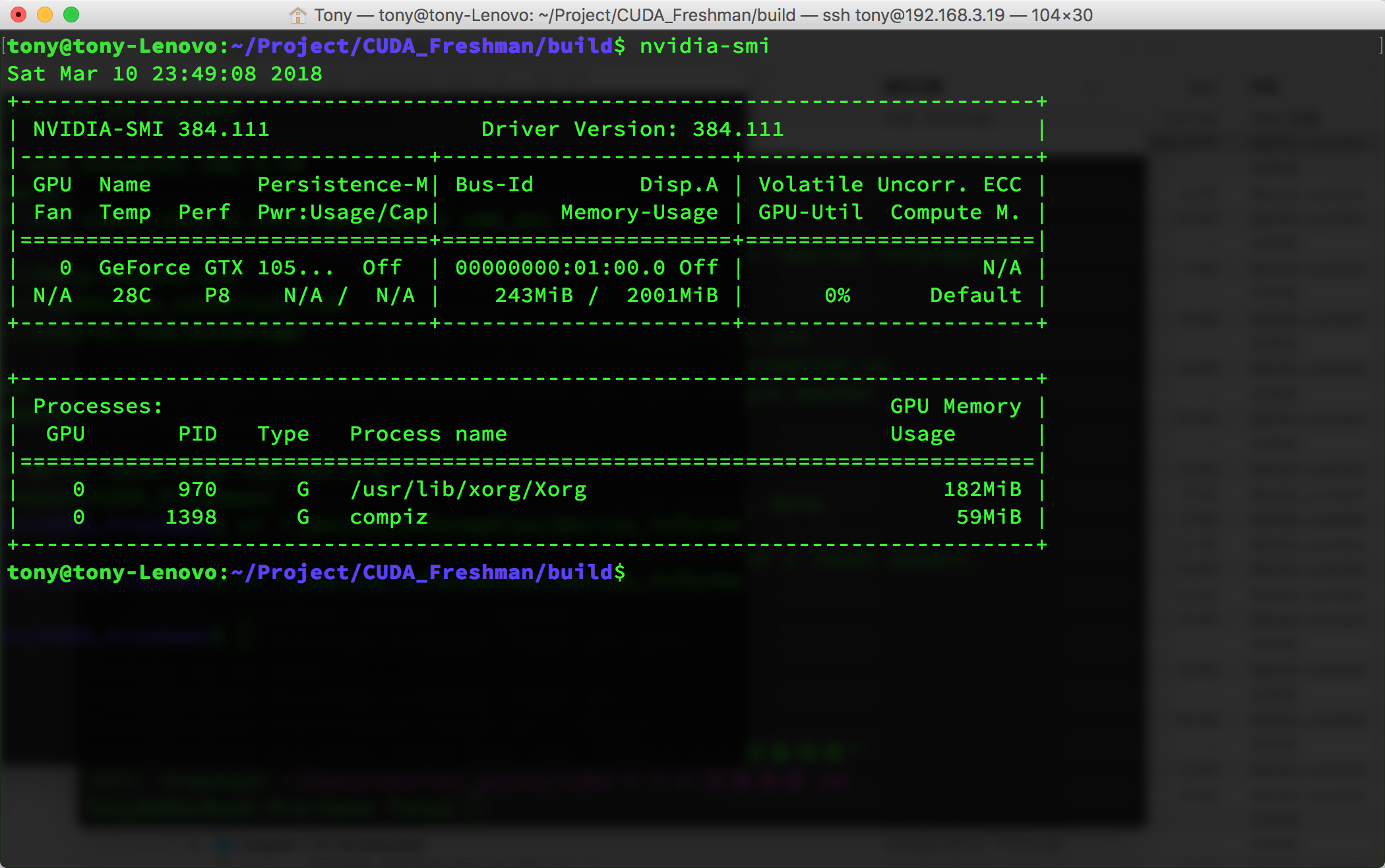Click the 28C temperature reading
Viewport: 1385px width, 868px height.
coord(131,295)
